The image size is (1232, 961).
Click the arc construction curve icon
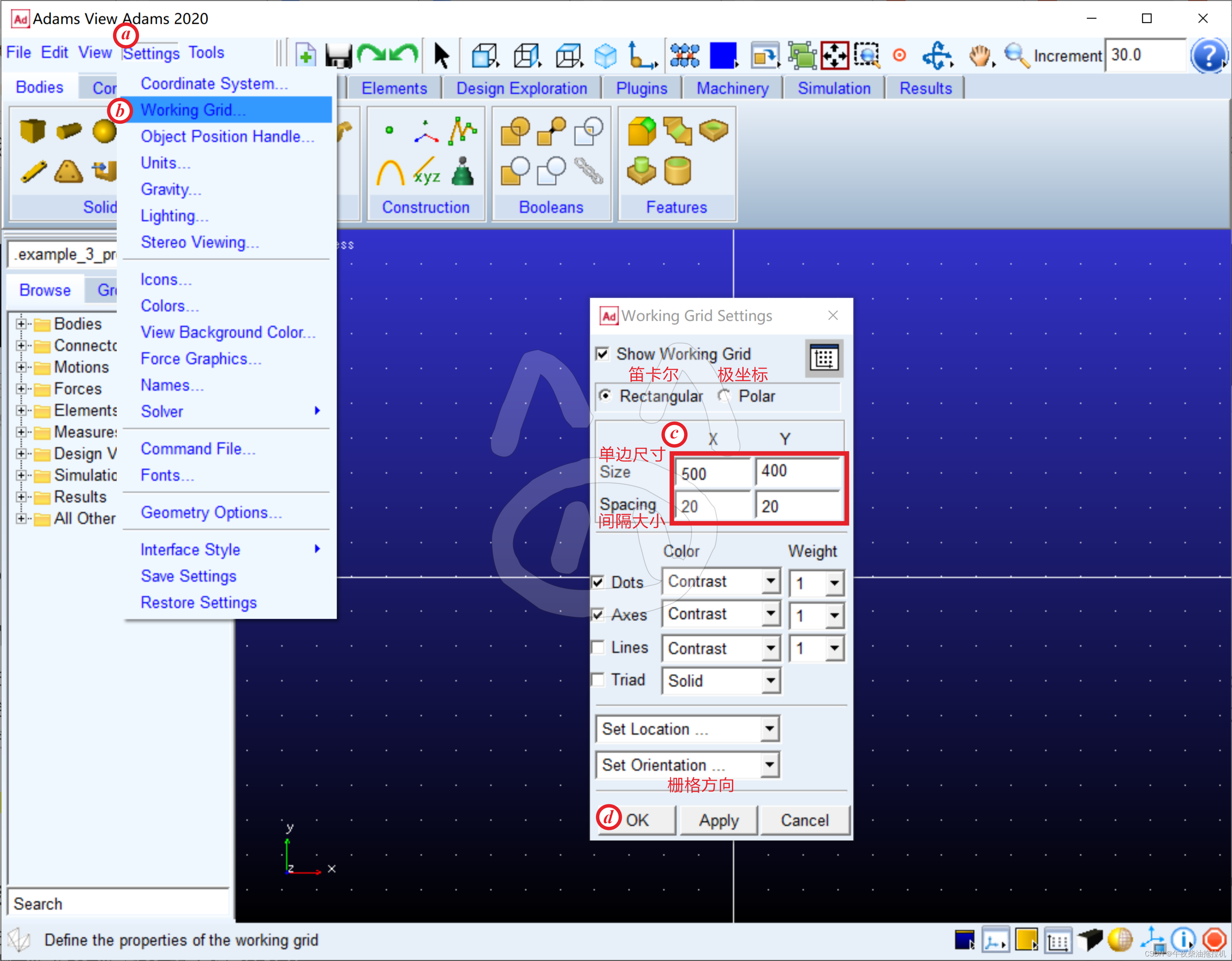(390, 172)
